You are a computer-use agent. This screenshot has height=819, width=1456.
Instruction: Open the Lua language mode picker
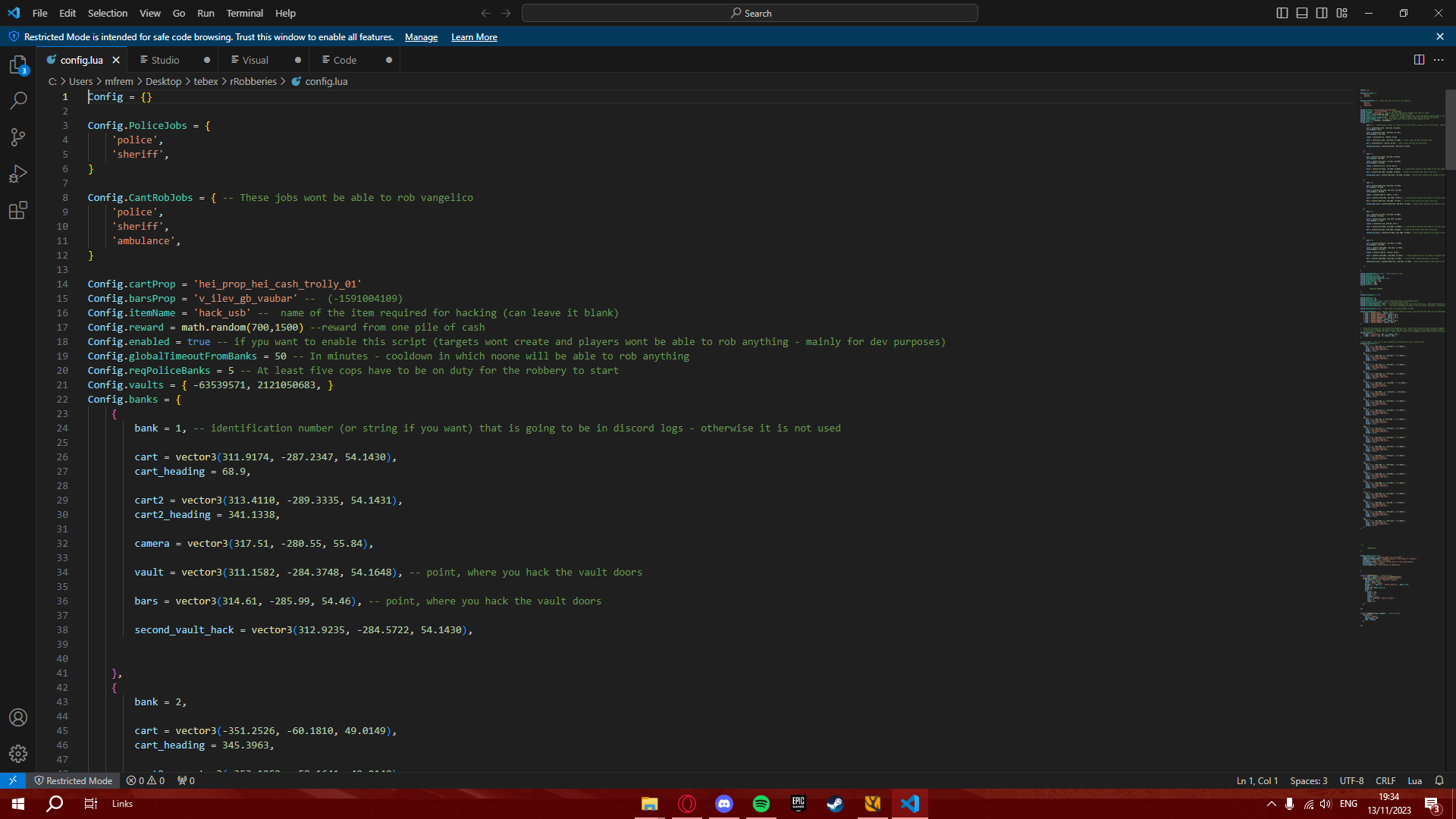pyautogui.click(x=1414, y=780)
